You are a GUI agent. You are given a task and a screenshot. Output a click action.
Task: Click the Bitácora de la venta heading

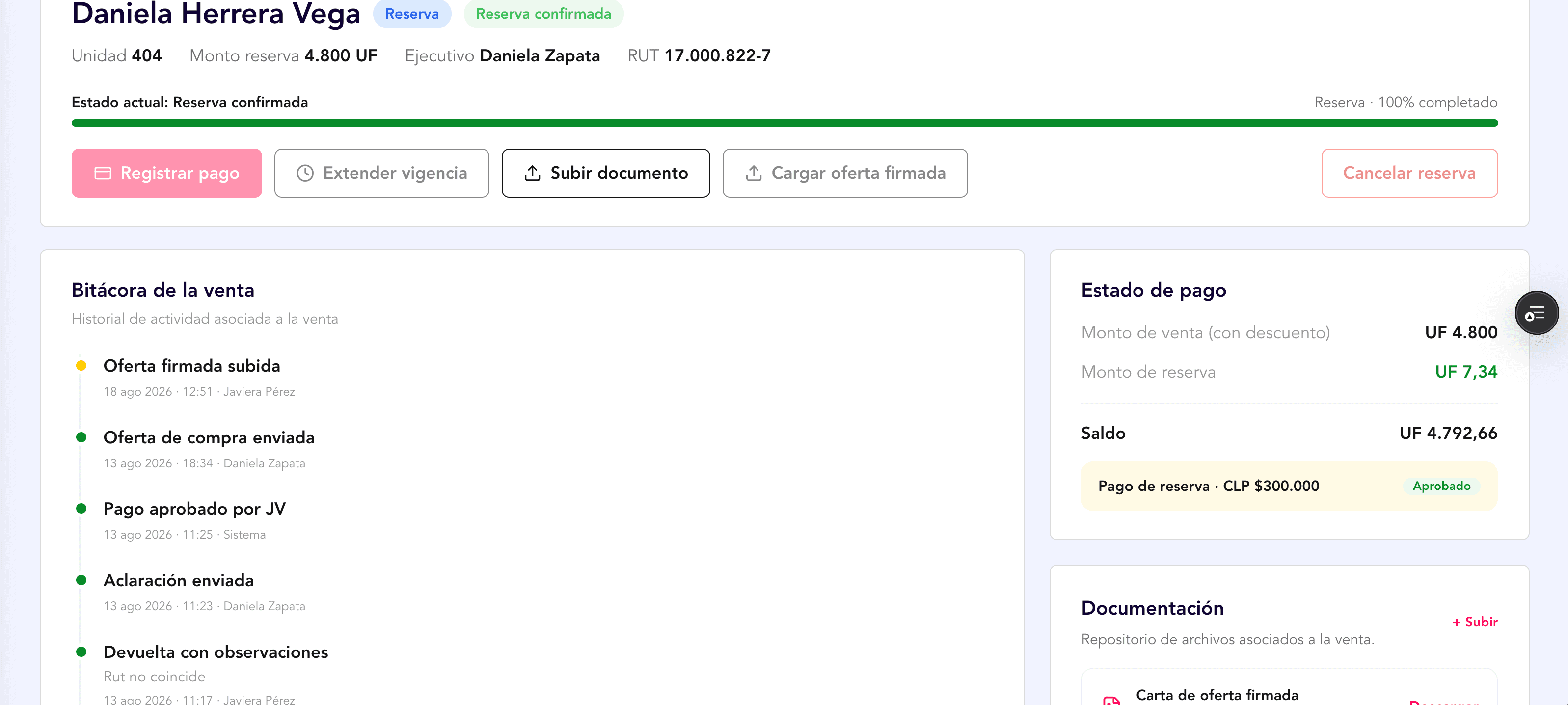click(162, 291)
